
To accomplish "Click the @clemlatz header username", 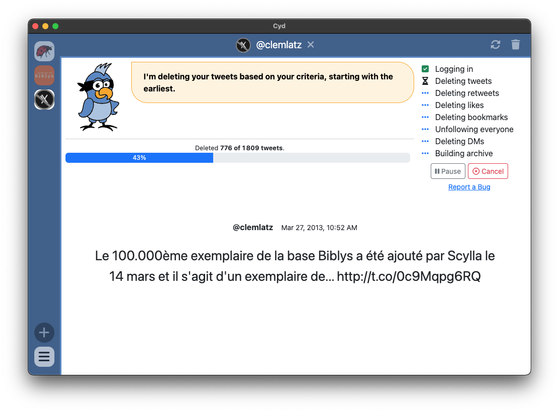I will pos(279,45).
